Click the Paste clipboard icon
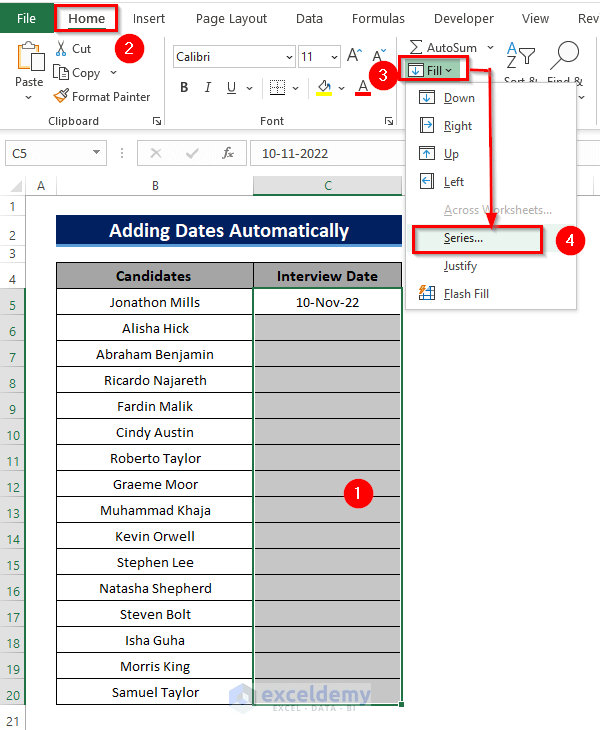The height and width of the screenshot is (730, 600). [x=30, y=57]
